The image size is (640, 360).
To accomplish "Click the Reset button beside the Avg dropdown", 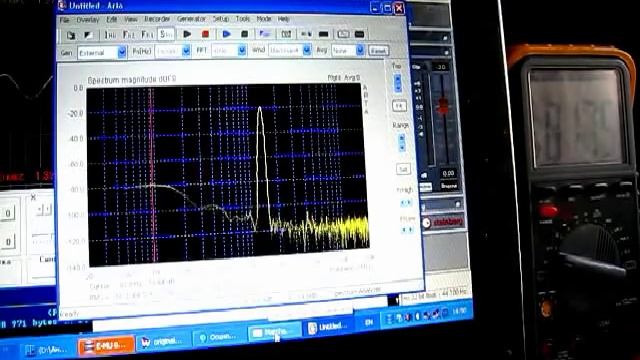I will click(378, 51).
